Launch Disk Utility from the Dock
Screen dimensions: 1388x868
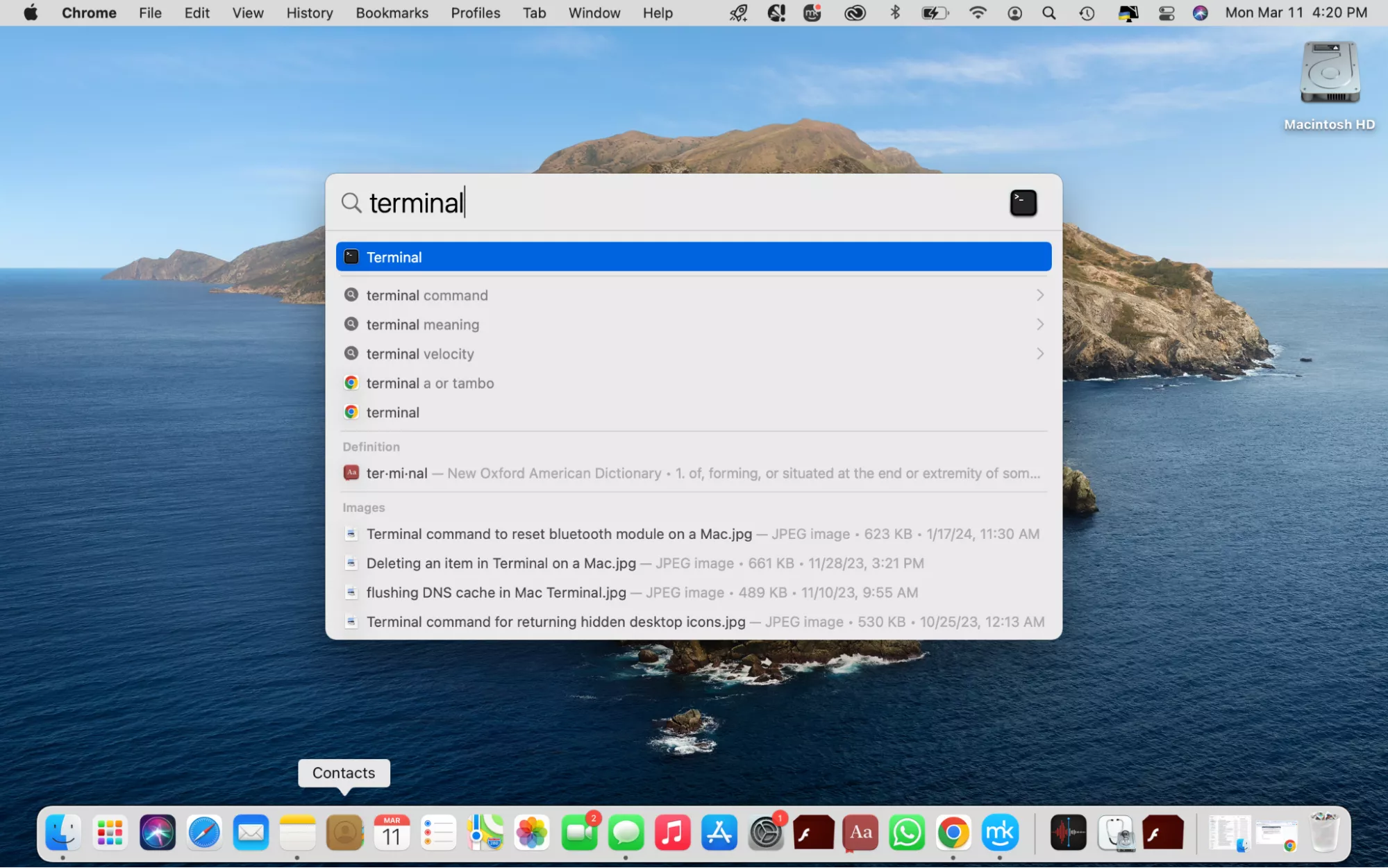(1115, 833)
